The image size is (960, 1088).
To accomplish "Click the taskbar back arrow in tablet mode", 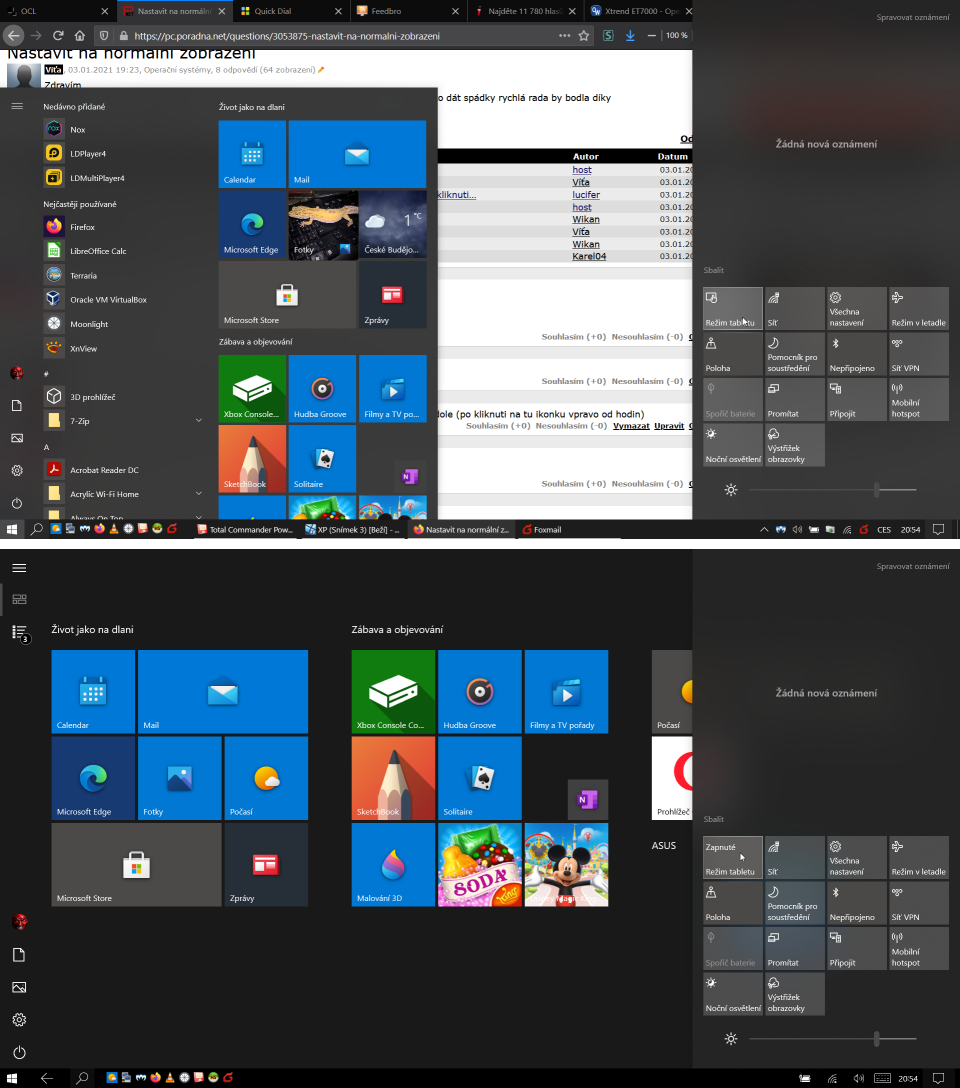I will coord(47,1078).
